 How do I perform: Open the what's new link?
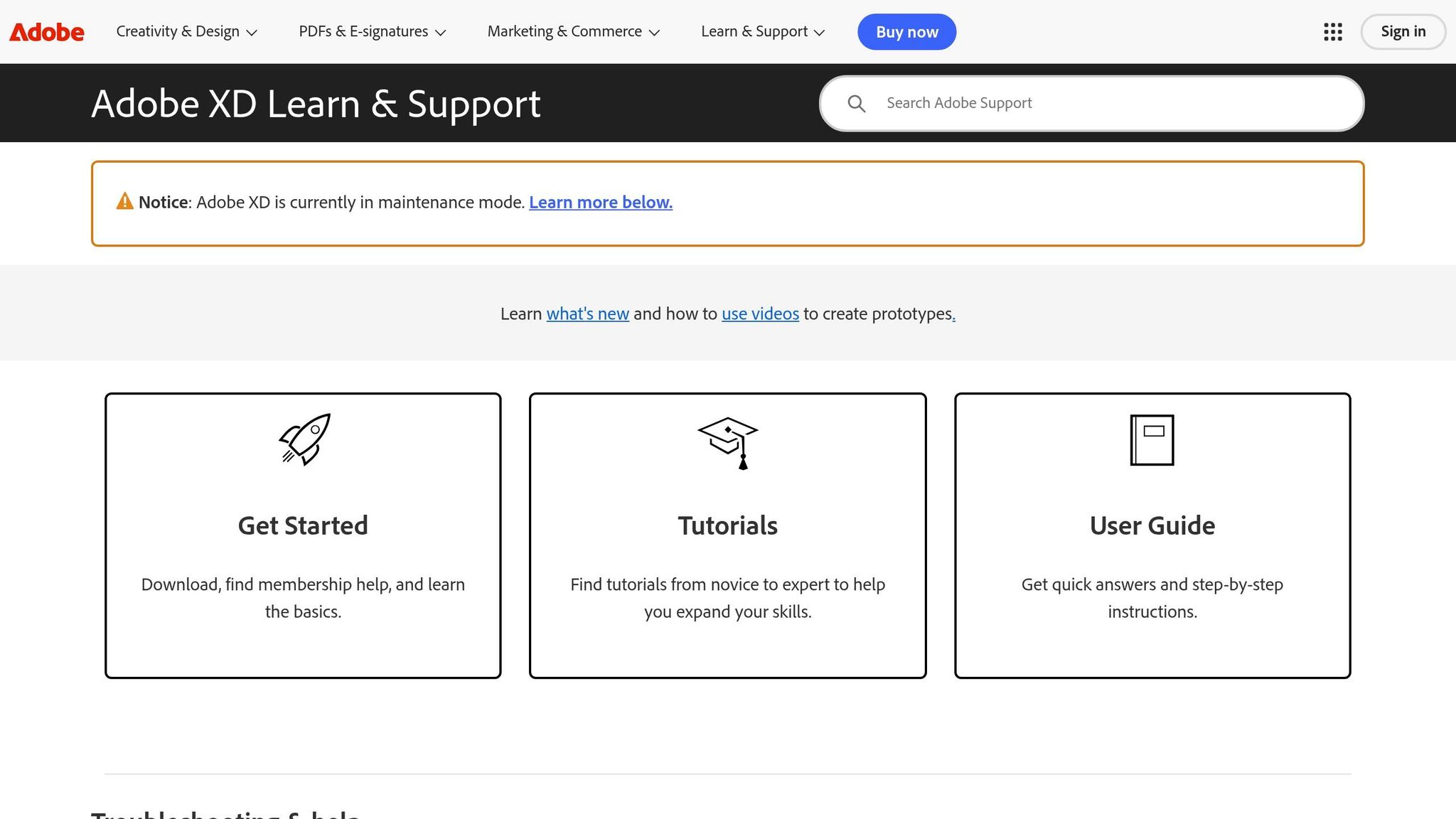coord(587,314)
